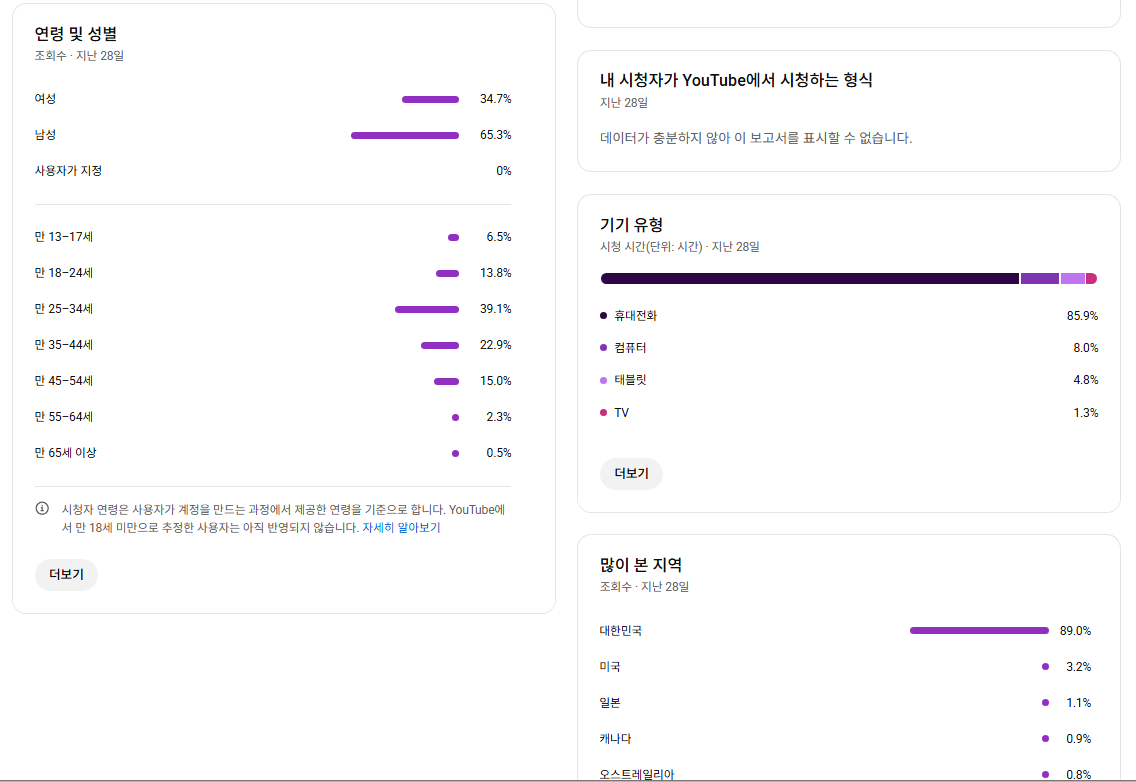Click the dark 휴대전화 segment of the device bar
The width and height of the screenshot is (1136, 782).
point(809,279)
